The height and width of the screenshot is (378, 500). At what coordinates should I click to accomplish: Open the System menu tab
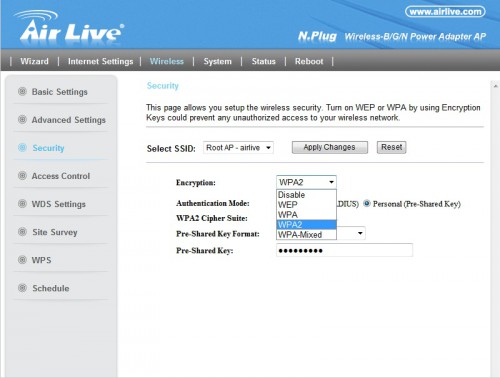tap(217, 61)
